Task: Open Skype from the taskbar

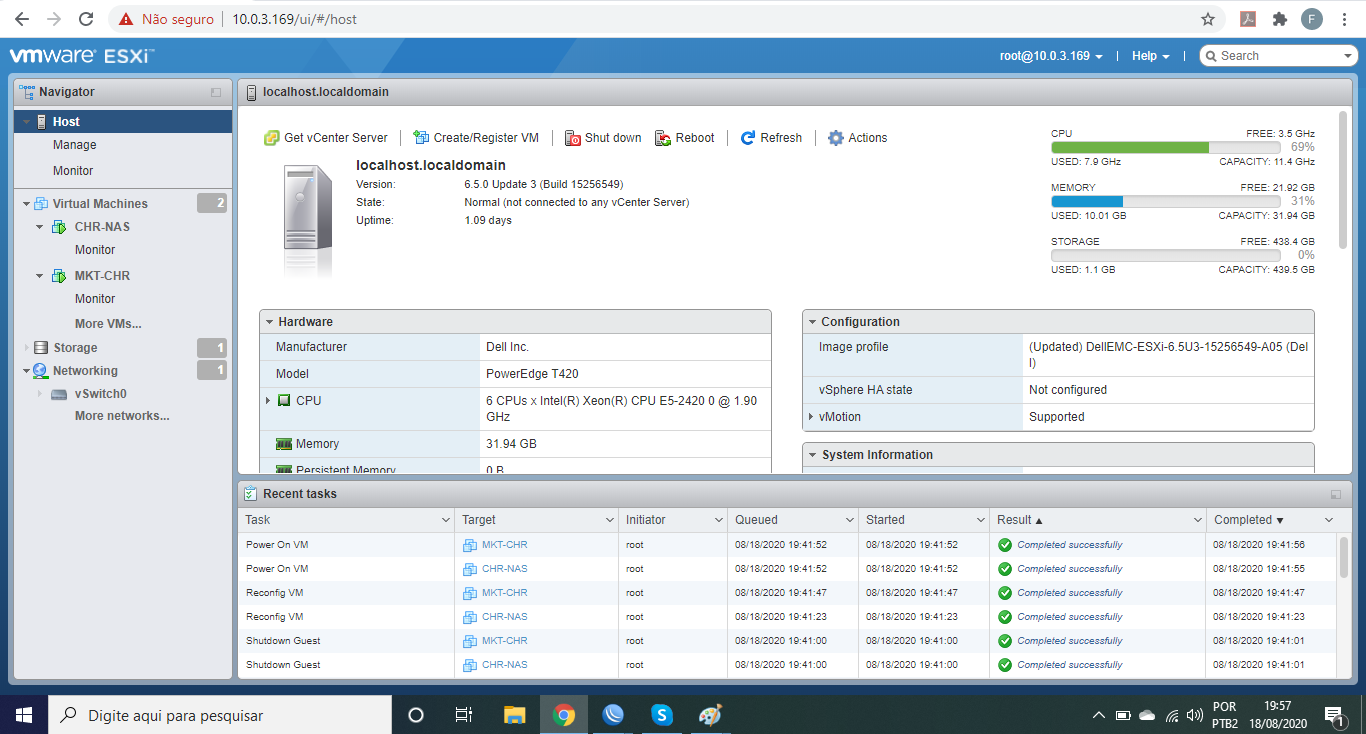Action: coord(661,715)
